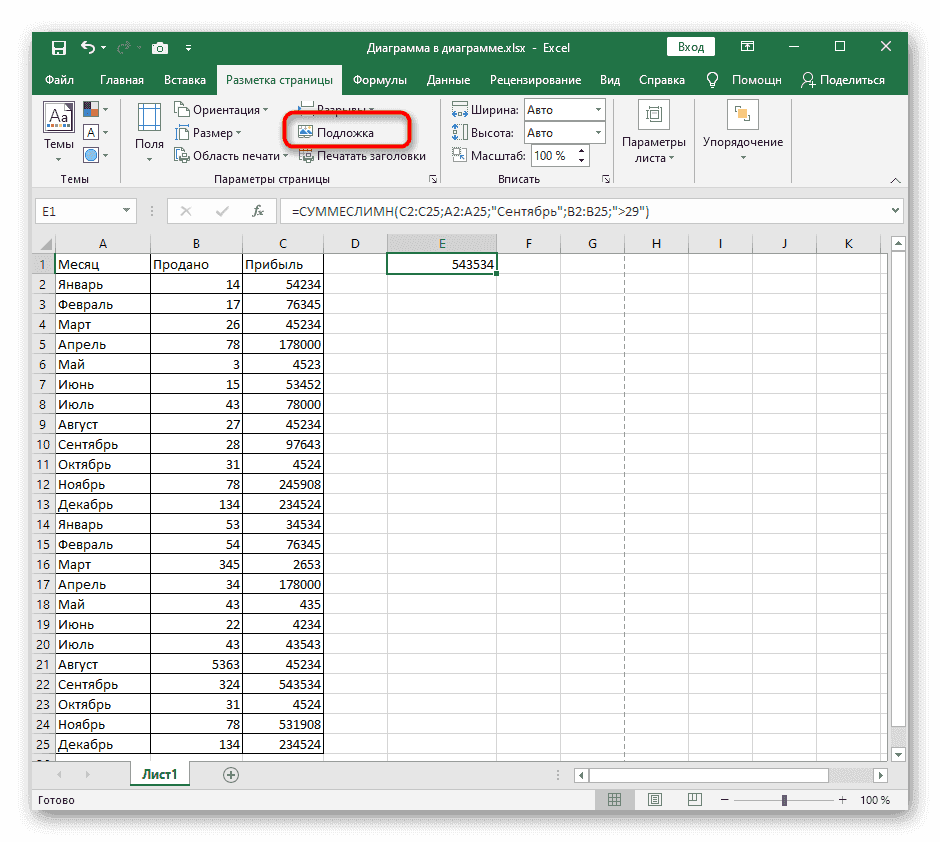Click the insert function fx icon

point(257,211)
